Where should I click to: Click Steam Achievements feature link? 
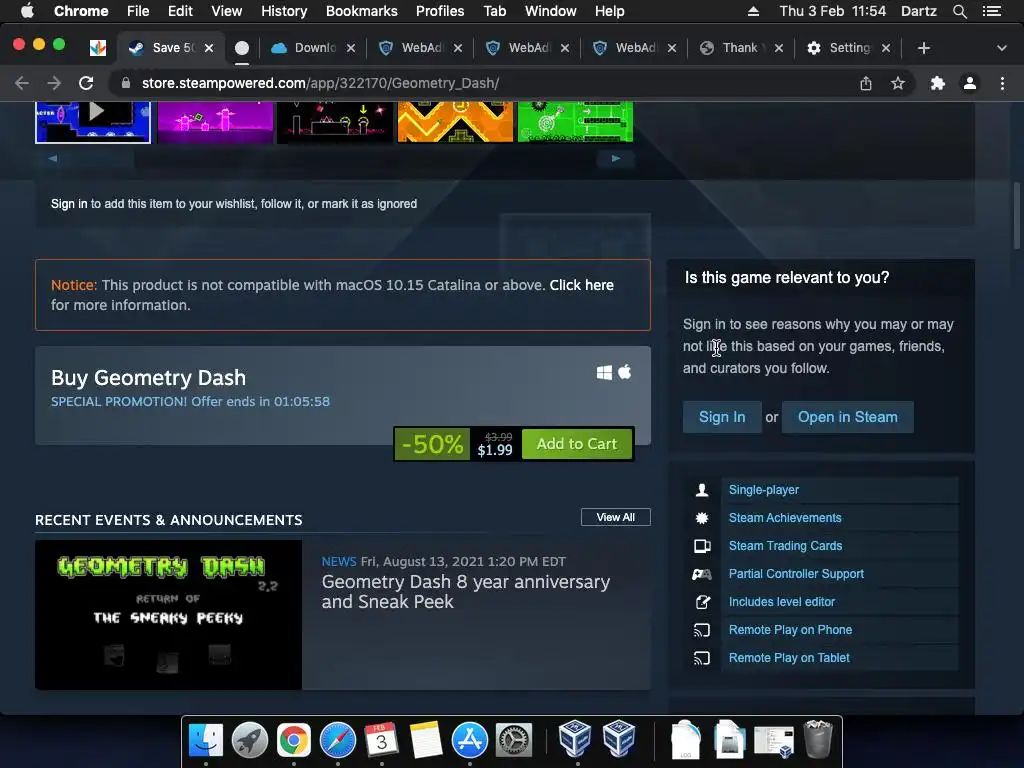click(785, 518)
